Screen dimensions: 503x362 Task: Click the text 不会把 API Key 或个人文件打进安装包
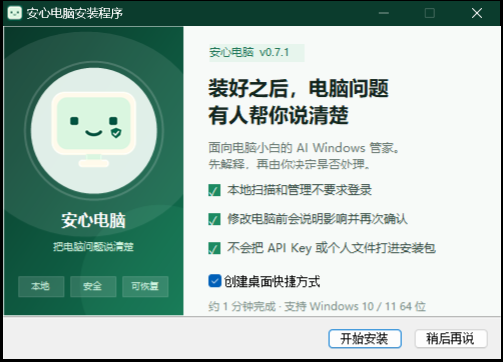point(331,248)
